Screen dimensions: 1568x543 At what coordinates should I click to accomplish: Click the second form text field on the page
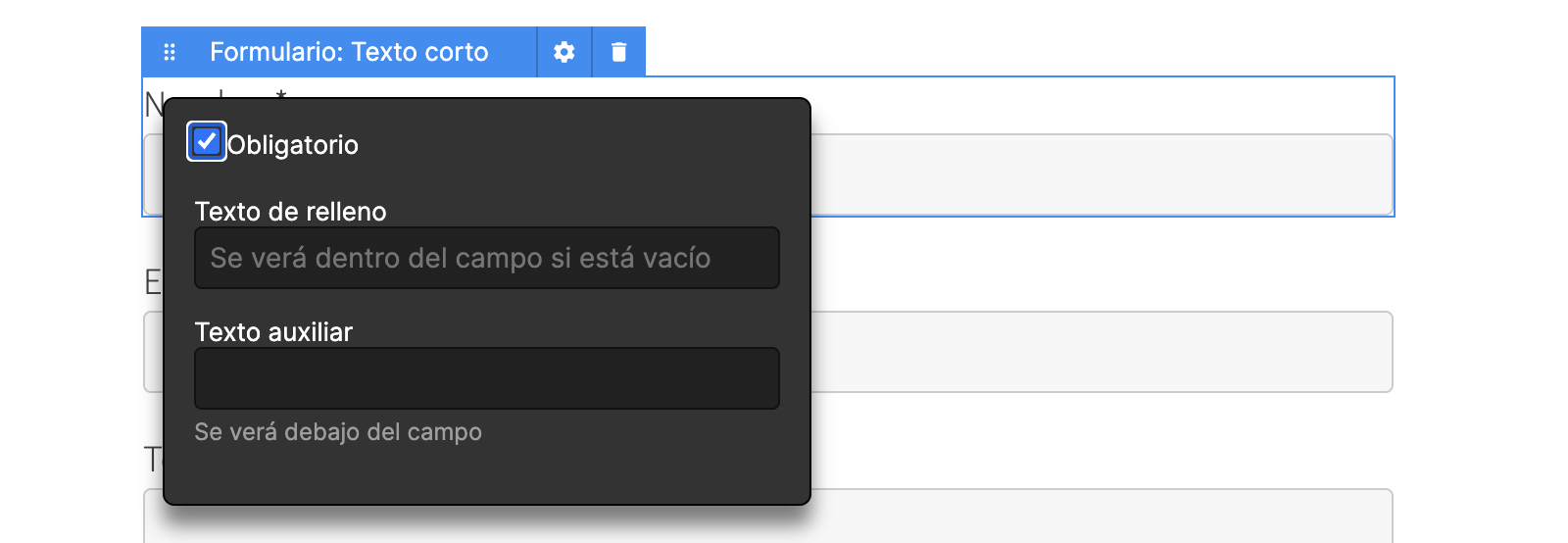pos(1101,352)
